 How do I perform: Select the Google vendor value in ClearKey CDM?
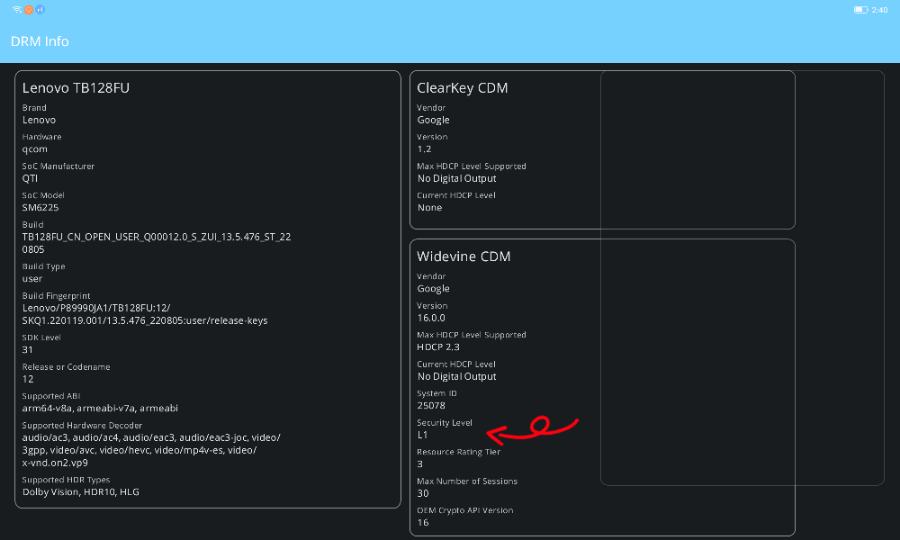coord(433,120)
